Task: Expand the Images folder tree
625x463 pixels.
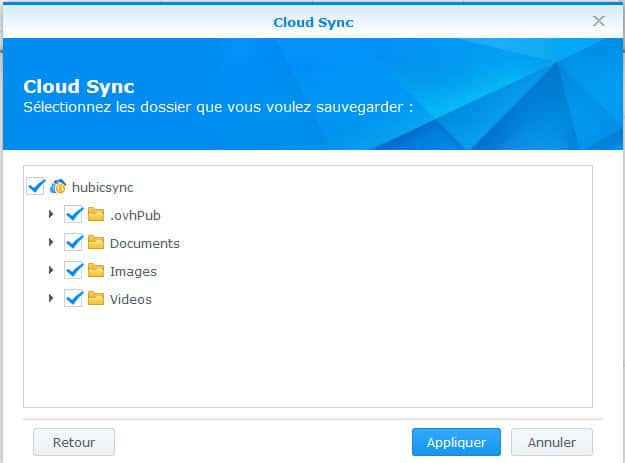Action: 51,270
